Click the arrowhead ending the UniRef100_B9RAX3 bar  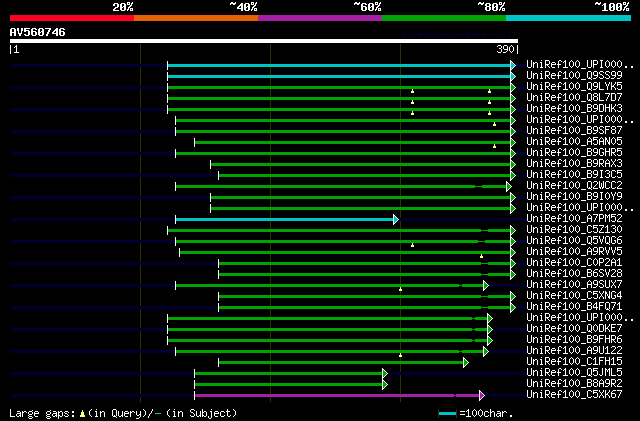click(513, 165)
